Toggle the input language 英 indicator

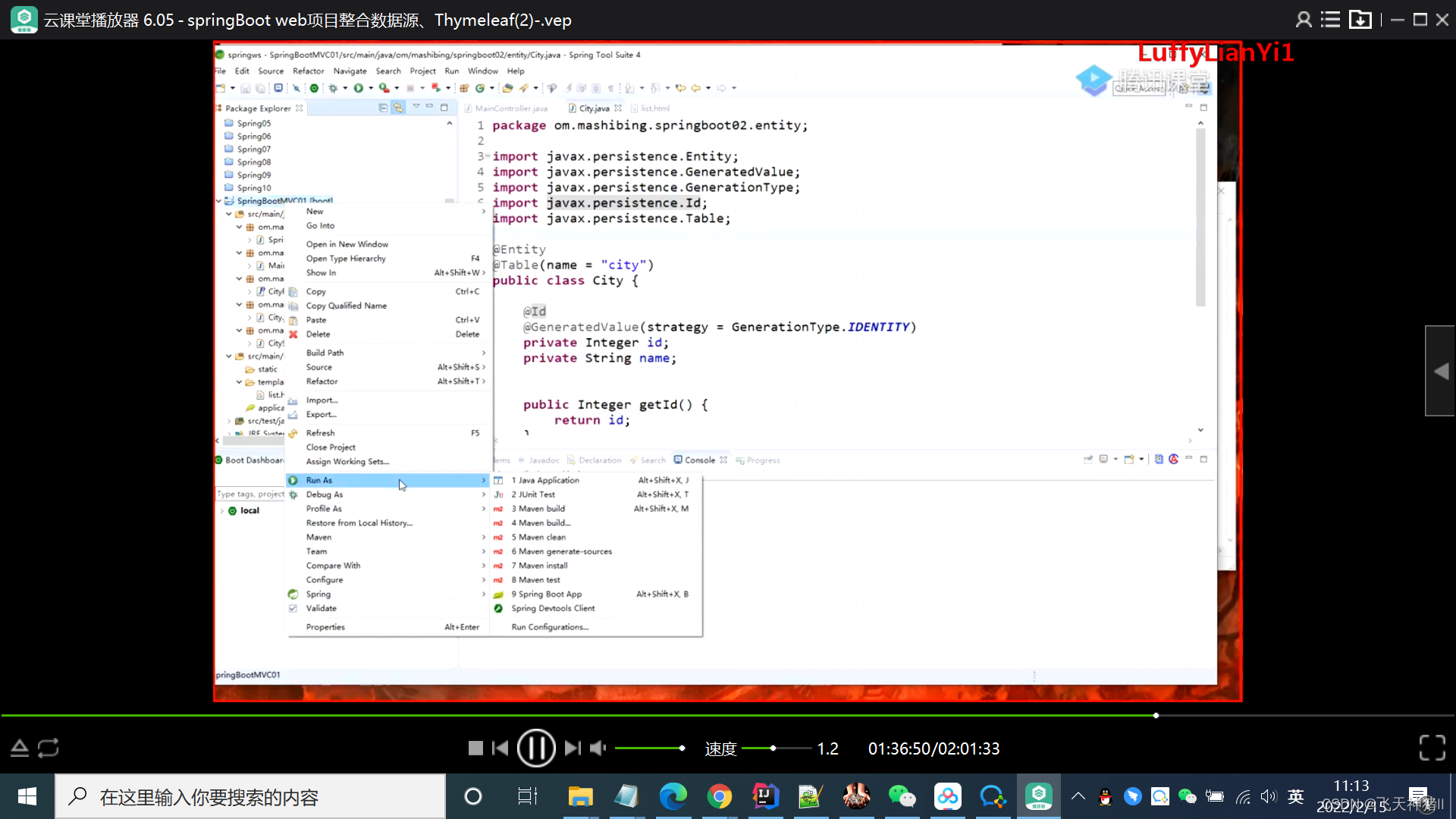pos(1296,796)
